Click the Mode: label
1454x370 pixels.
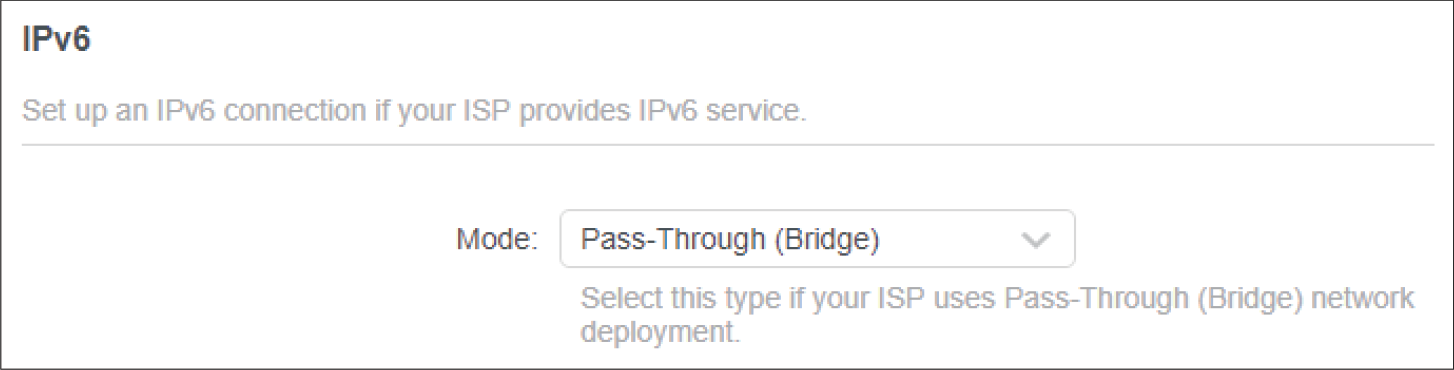coord(497,240)
